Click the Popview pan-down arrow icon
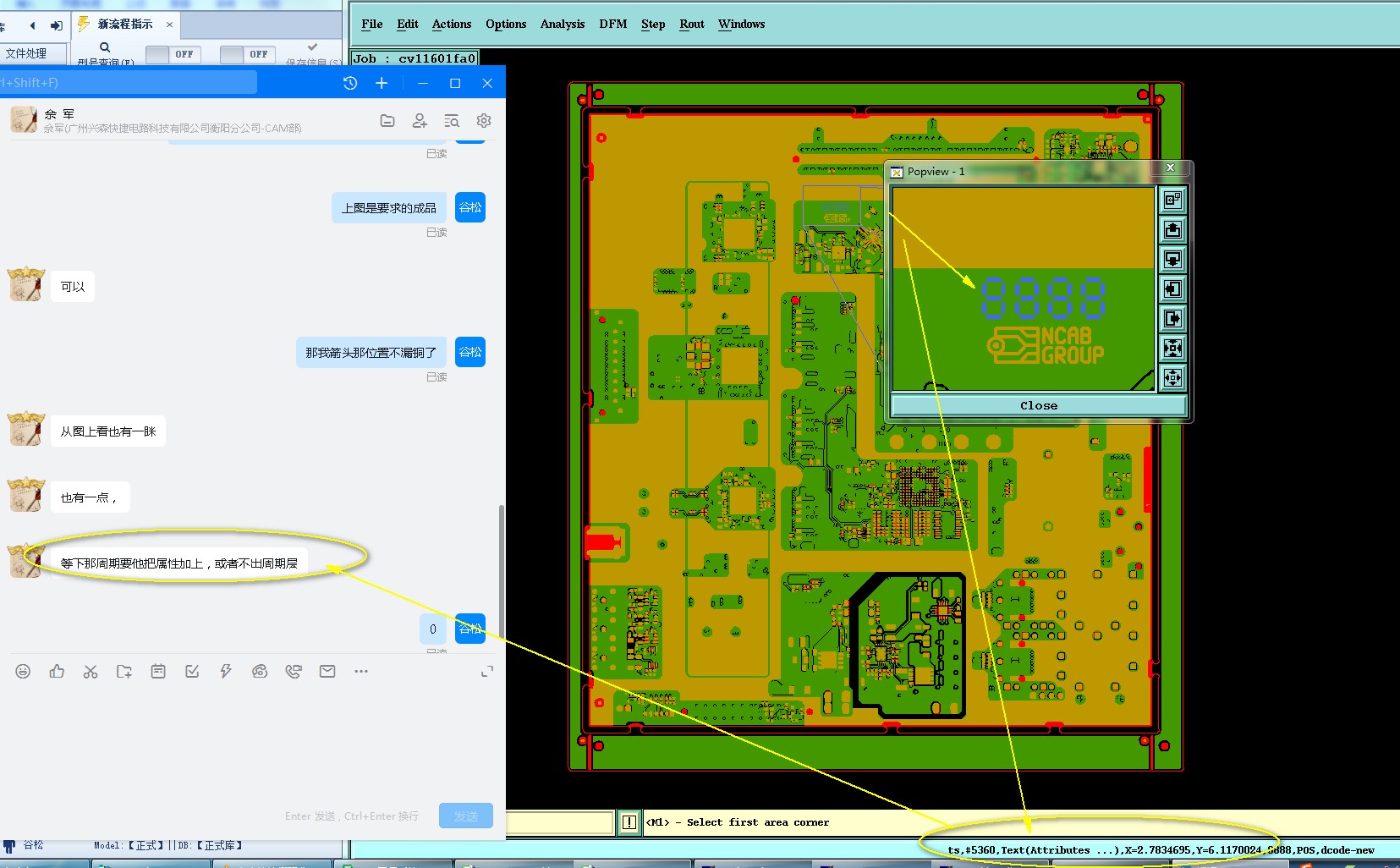This screenshot has width=1400, height=868. (x=1172, y=260)
